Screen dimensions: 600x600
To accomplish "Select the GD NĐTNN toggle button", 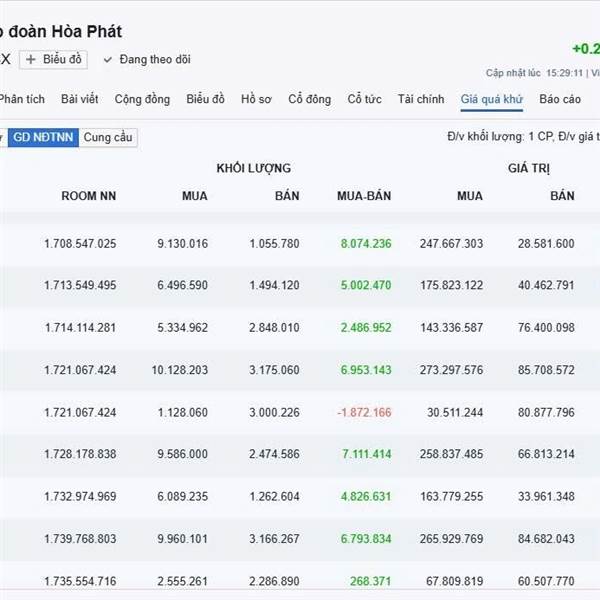I will tap(43, 137).
